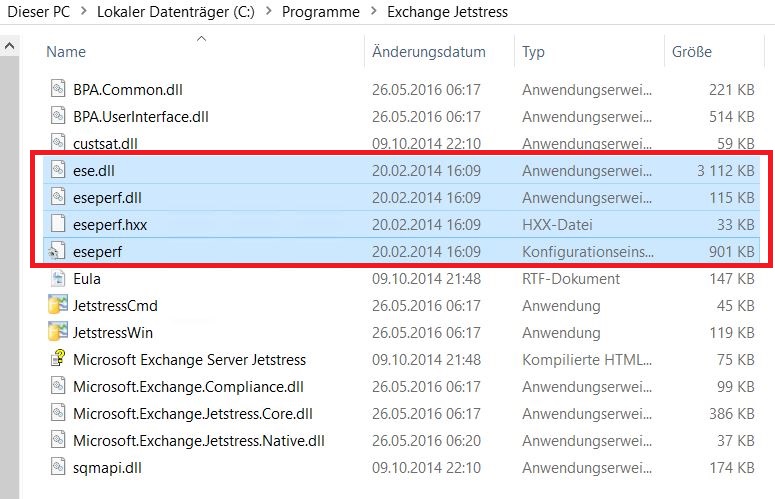This screenshot has width=775, height=499.
Task: Click the Microsoft Exchange Server Jetstress help icon
Action: coord(57,359)
